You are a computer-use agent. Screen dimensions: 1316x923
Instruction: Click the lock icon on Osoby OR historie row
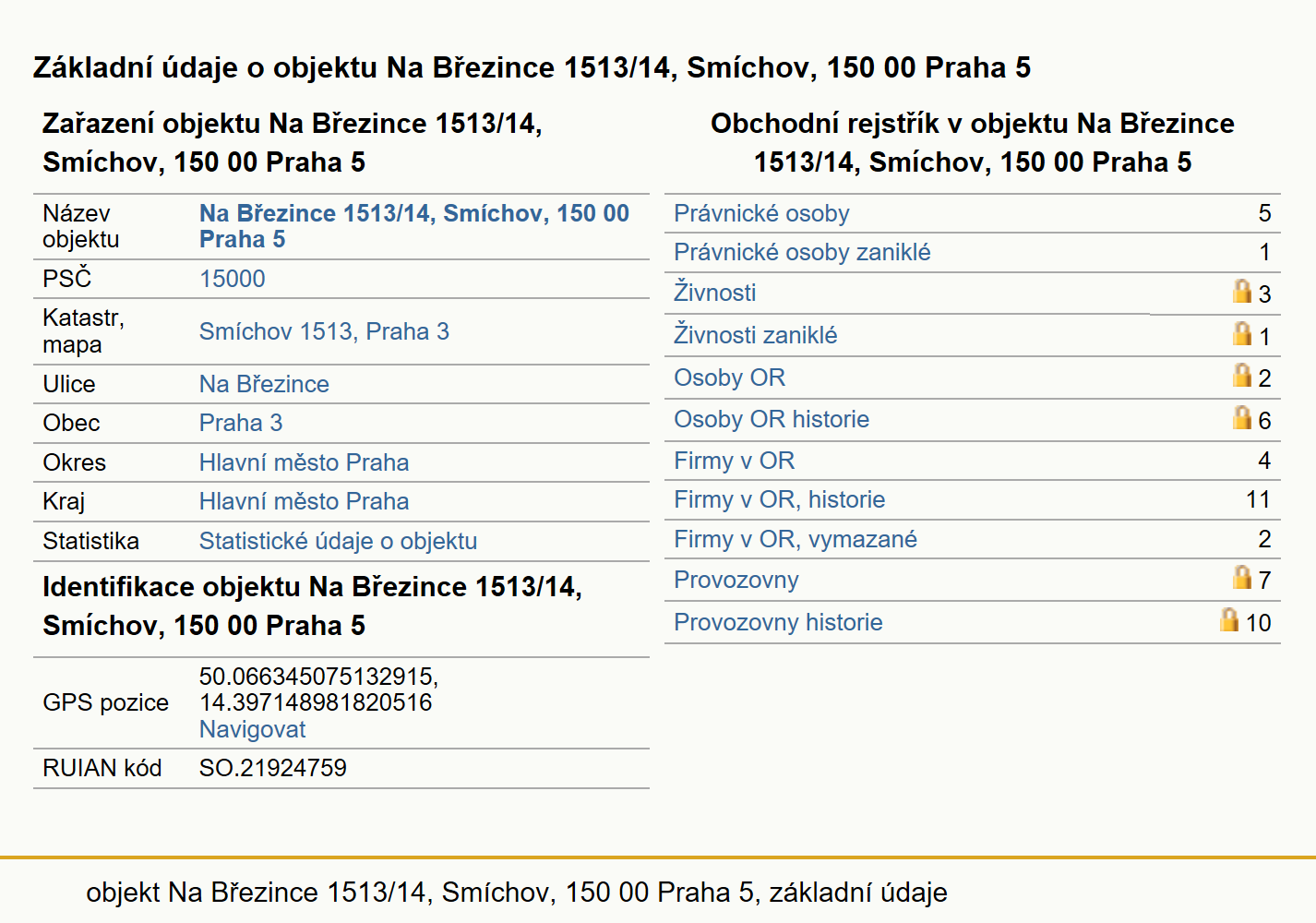point(1242,417)
